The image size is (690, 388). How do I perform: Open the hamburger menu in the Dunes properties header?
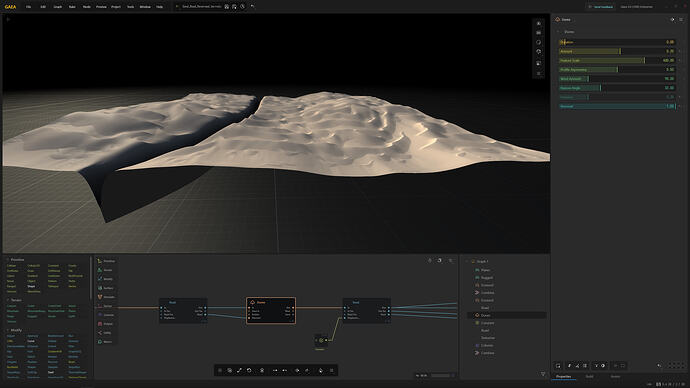tap(681, 19)
